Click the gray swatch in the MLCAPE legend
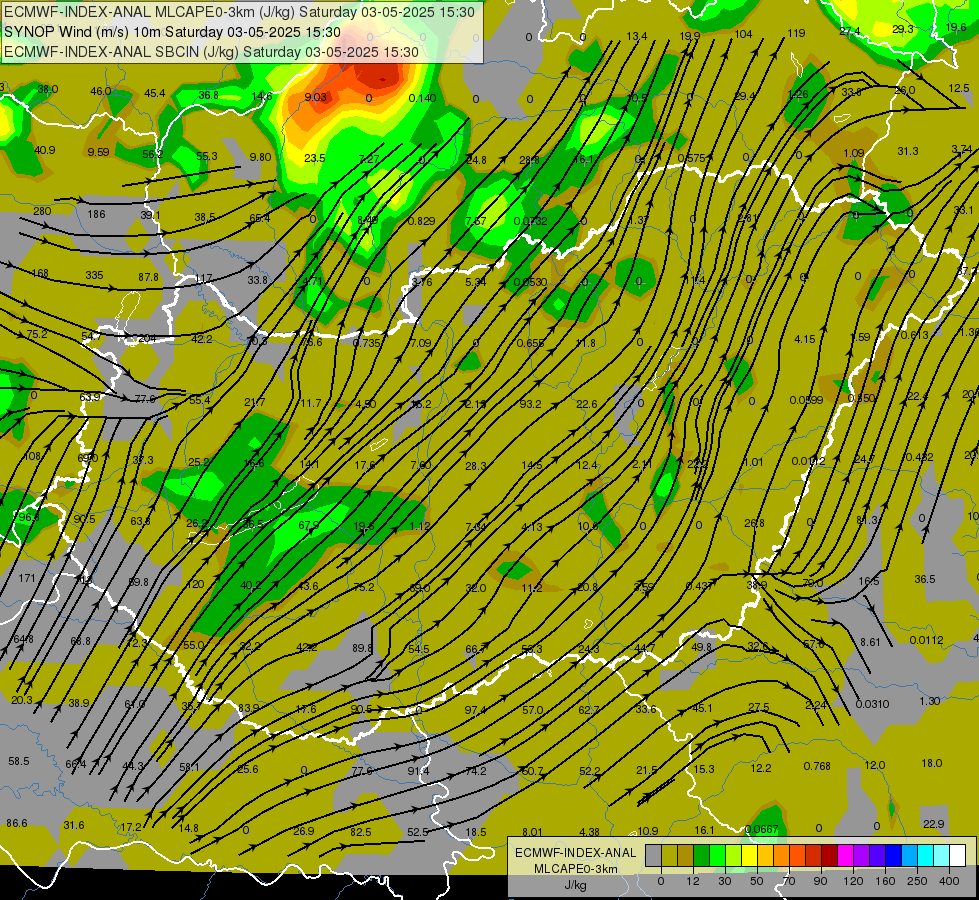Image resolution: width=979 pixels, height=900 pixels. [654, 855]
